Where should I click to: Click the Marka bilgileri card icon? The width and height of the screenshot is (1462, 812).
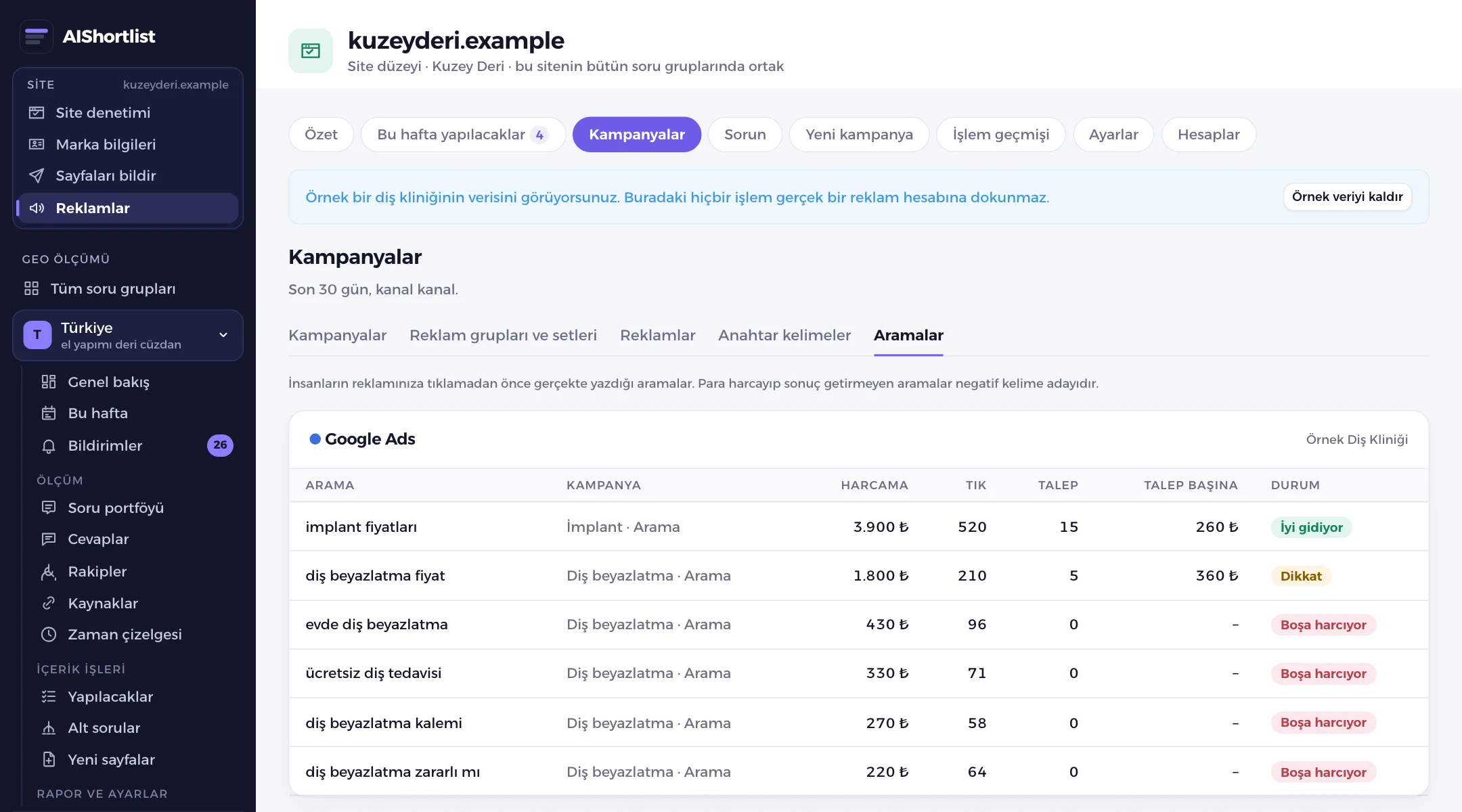pos(37,144)
